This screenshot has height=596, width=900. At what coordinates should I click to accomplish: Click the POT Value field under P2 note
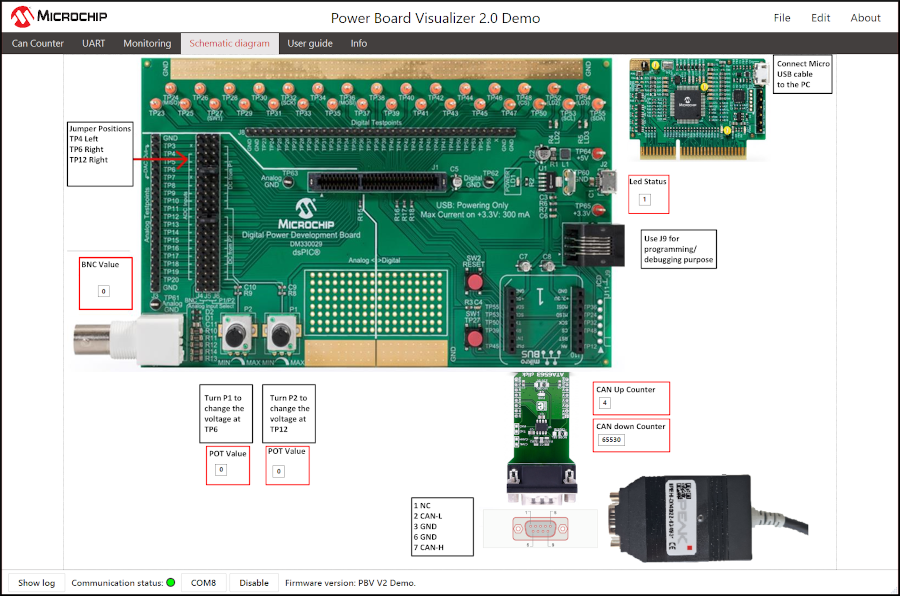[x=278, y=471]
